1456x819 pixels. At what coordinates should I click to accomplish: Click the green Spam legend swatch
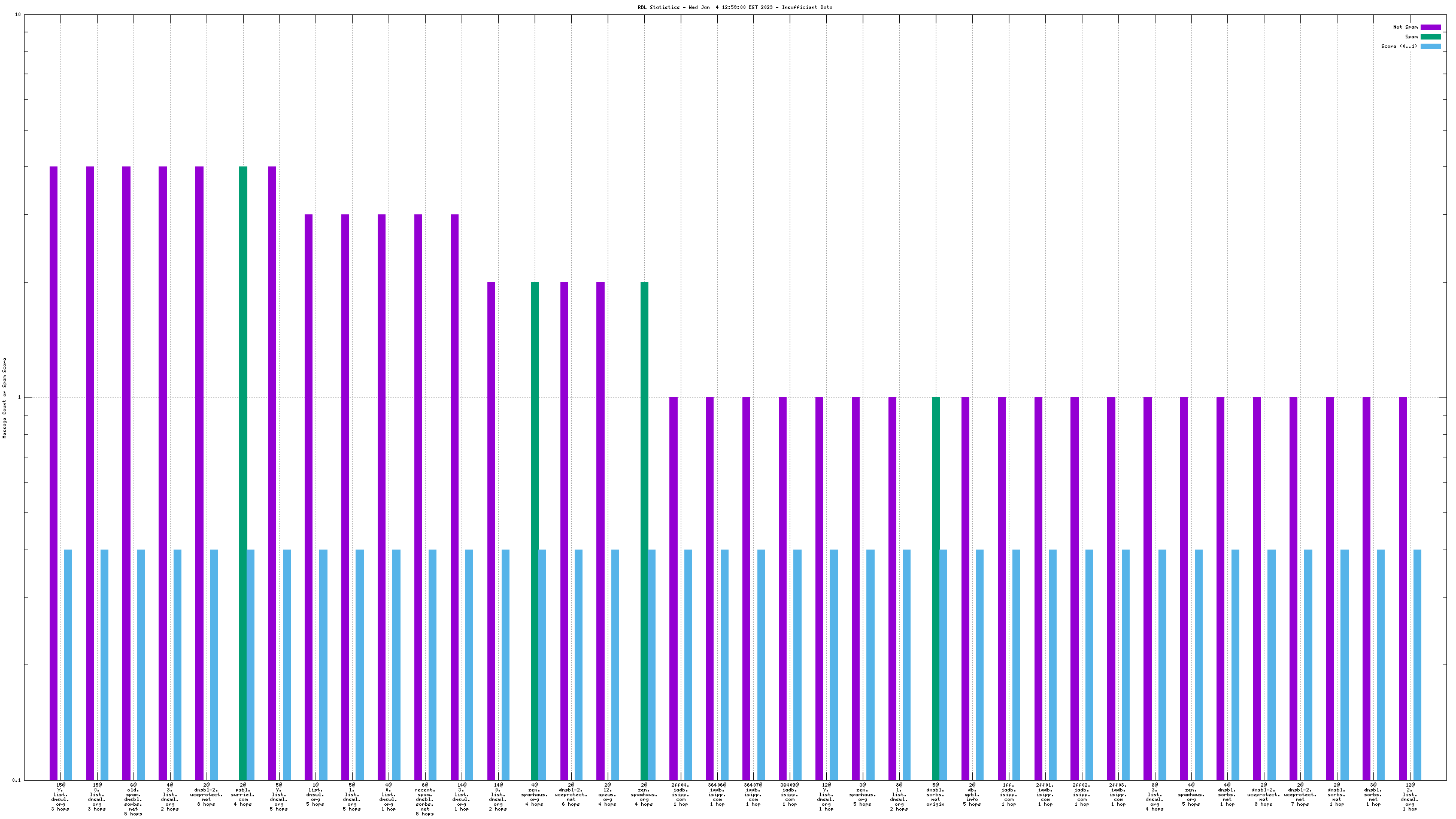pyautogui.click(x=1430, y=37)
